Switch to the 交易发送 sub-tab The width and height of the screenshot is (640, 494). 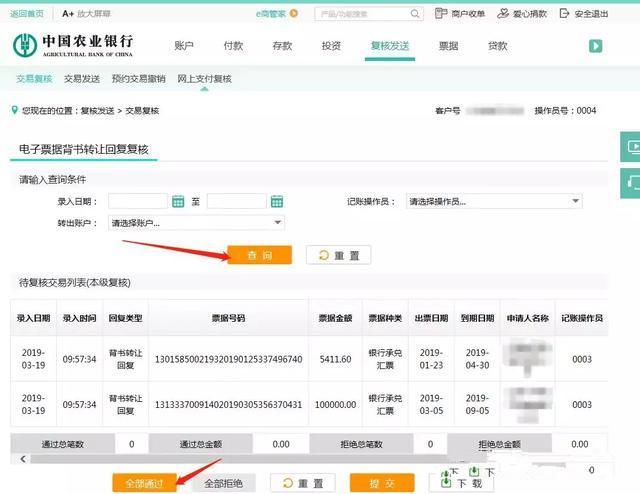(82, 79)
